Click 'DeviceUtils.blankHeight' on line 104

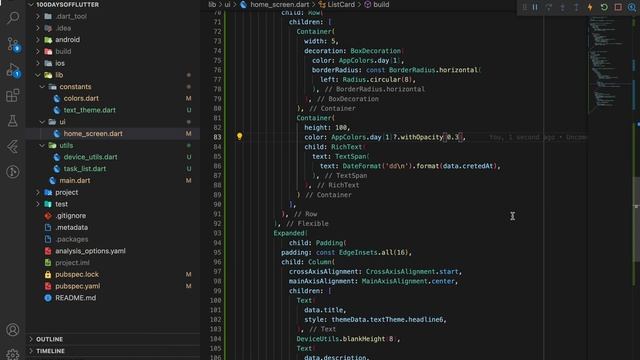click(341, 339)
